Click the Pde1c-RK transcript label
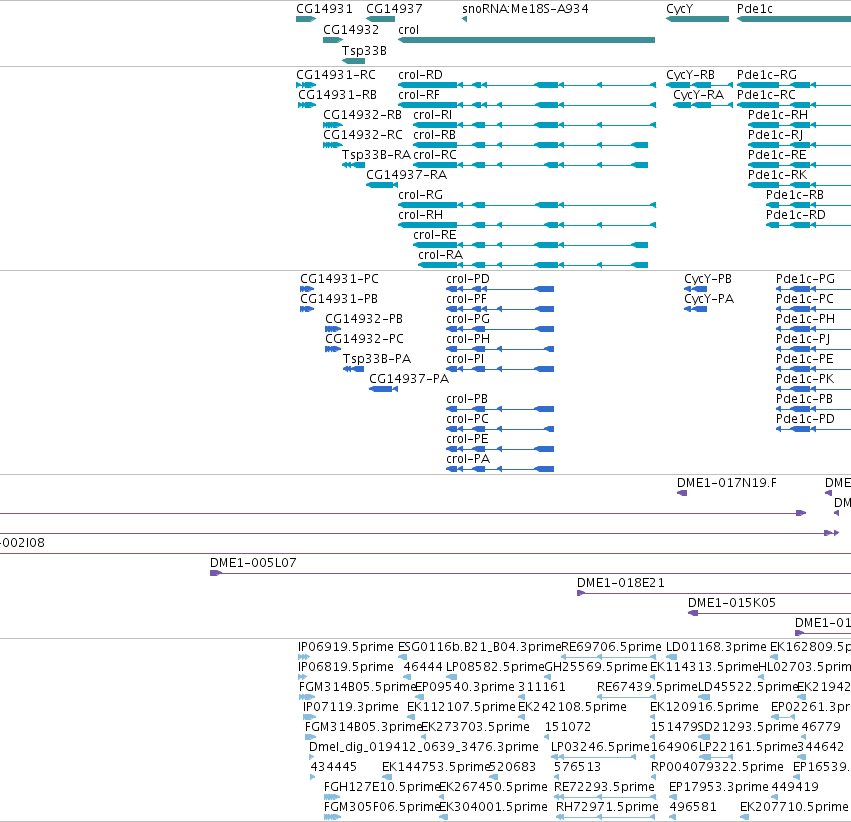This screenshot has height=822, width=851. (x=777, y=174)
